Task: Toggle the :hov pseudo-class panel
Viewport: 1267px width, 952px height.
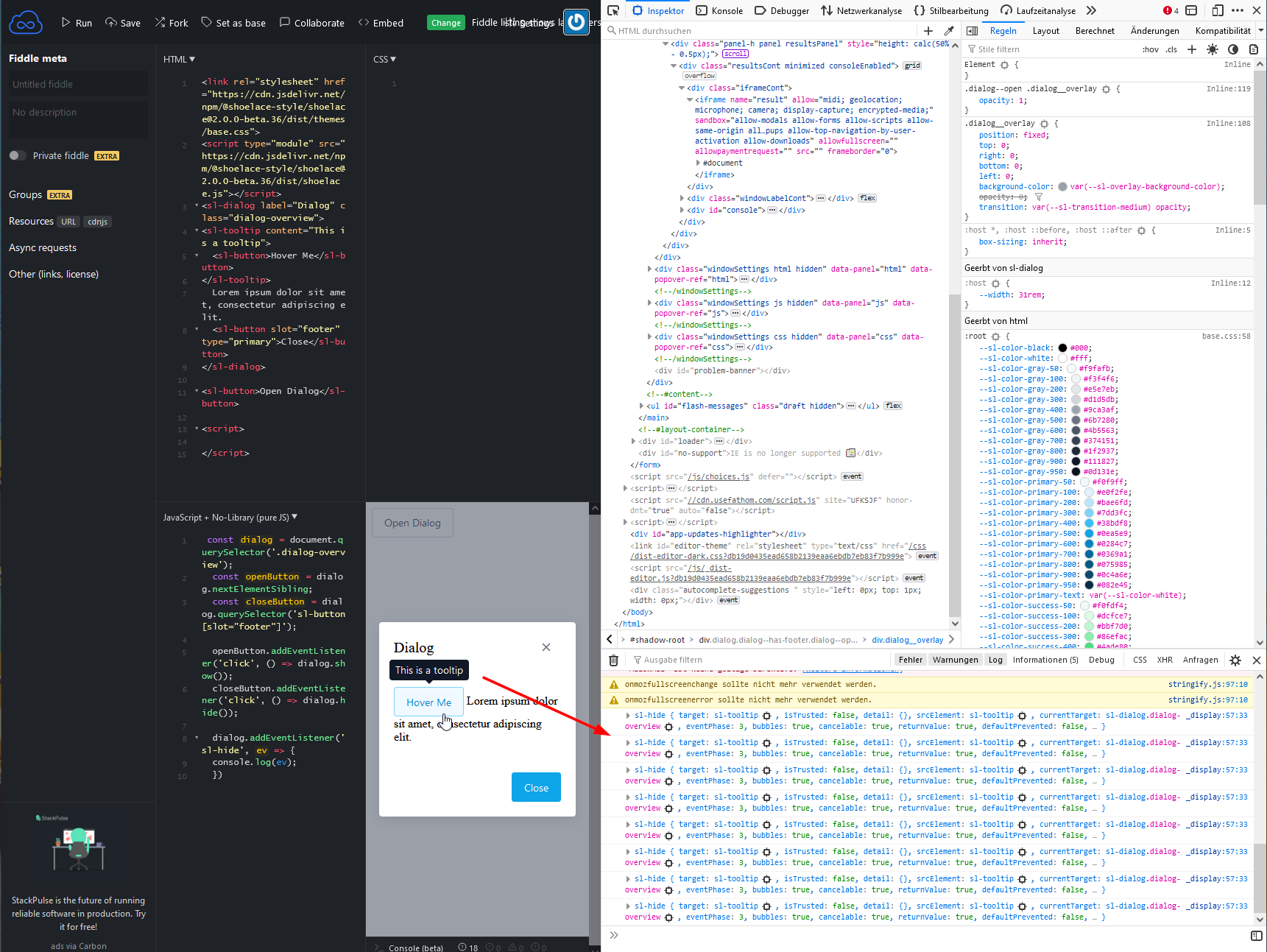Action: click(1149, 49)
